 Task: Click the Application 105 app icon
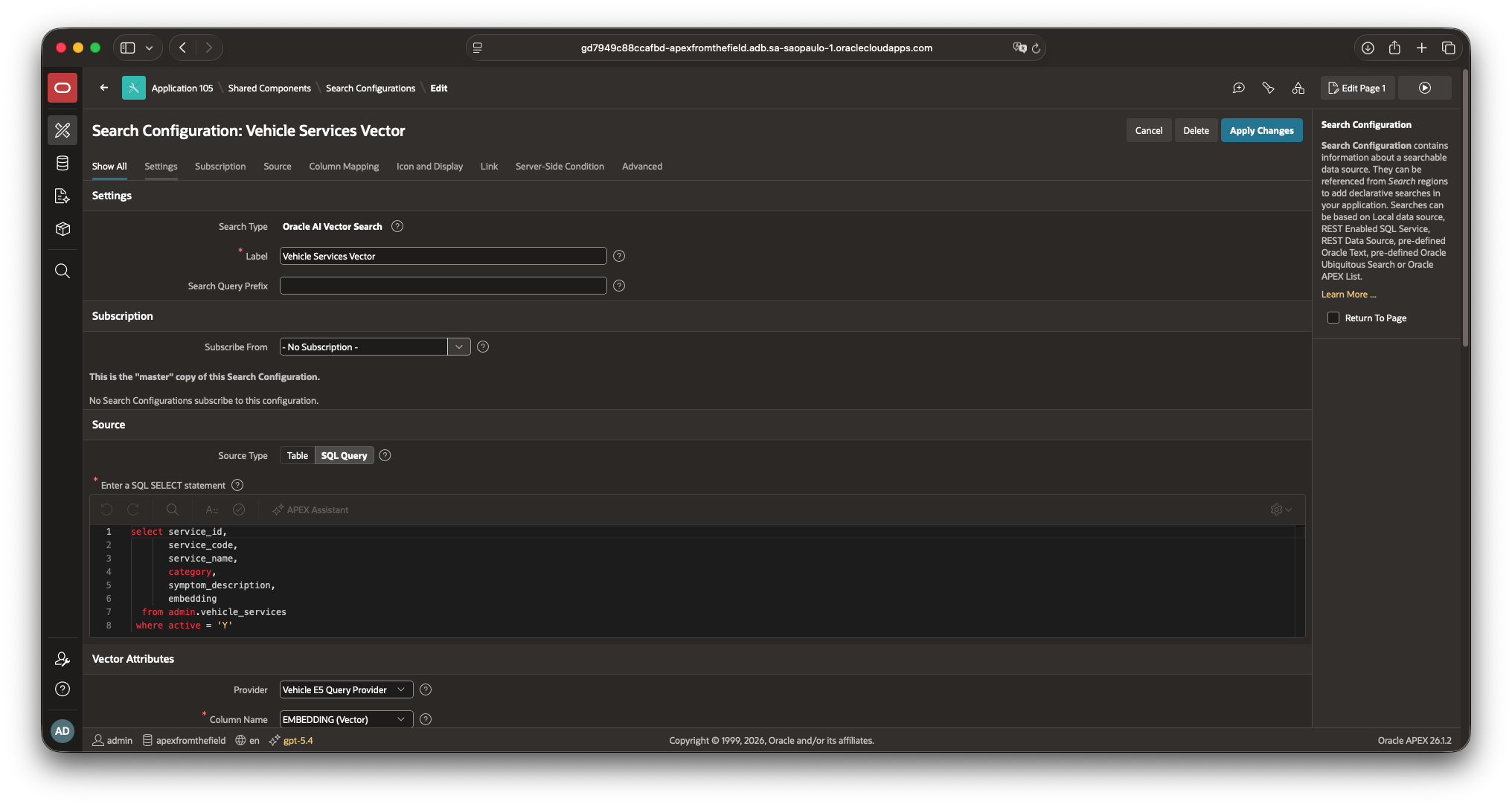[x=134, y=88]
